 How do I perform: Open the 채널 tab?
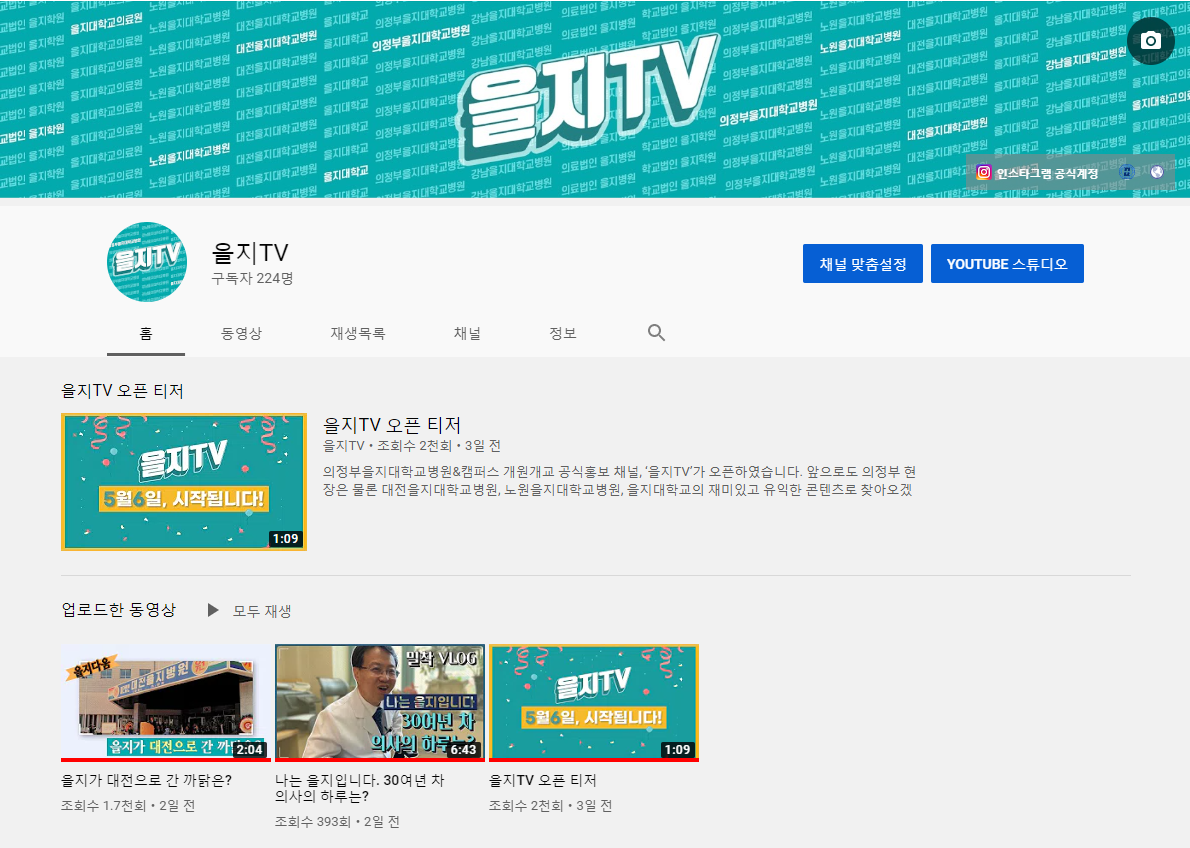(x=467, y=333)
